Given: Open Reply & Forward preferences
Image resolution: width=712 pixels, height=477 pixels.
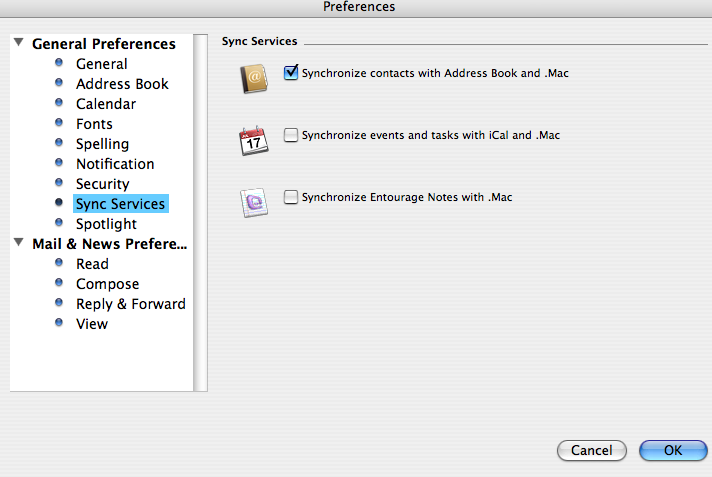Looking at the screenshot, I should [131, 304].
